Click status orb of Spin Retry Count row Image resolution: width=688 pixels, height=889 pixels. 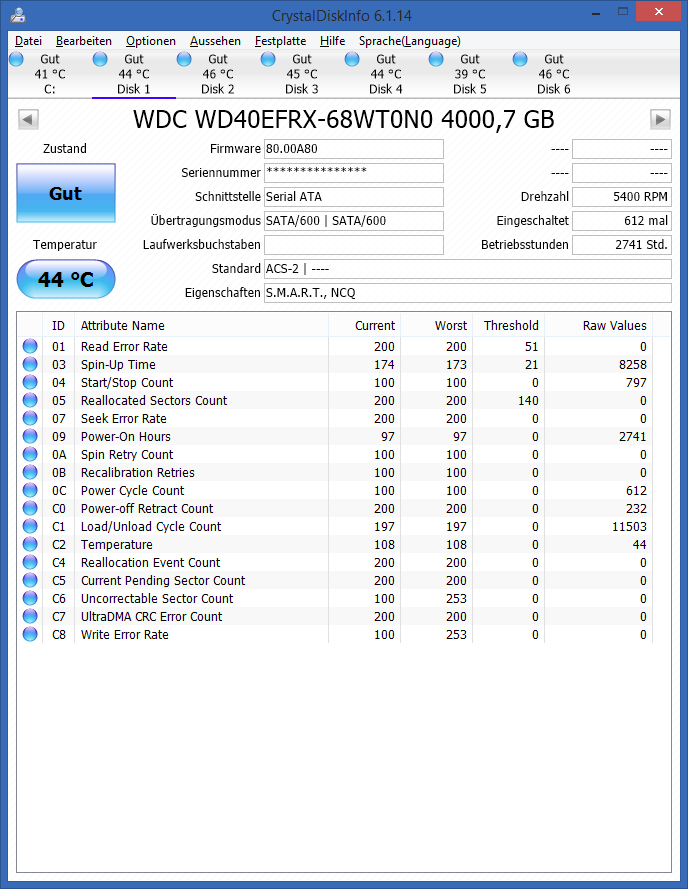click(30, 454)
